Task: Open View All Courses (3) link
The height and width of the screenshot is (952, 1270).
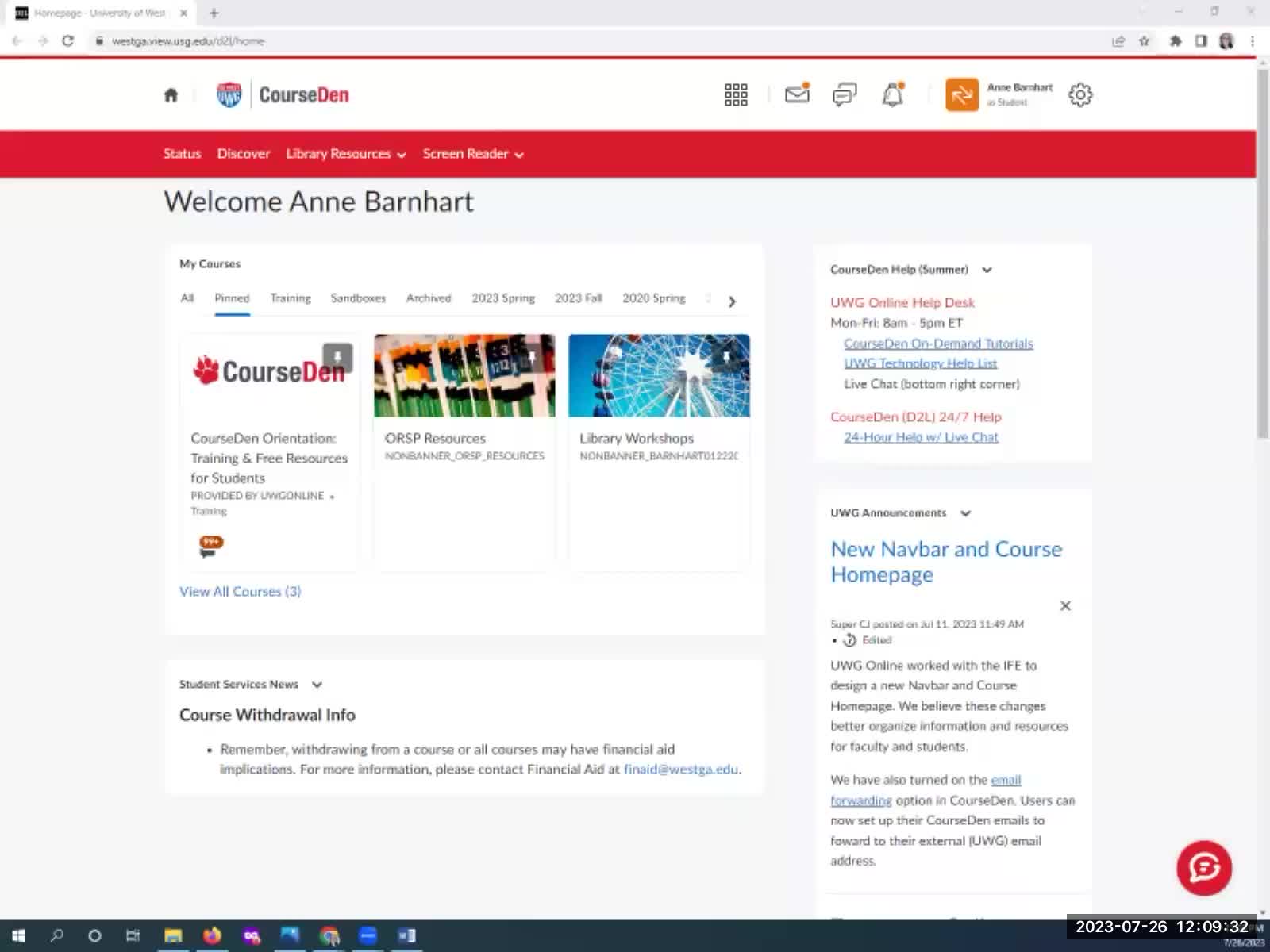Action: (241, 592)
